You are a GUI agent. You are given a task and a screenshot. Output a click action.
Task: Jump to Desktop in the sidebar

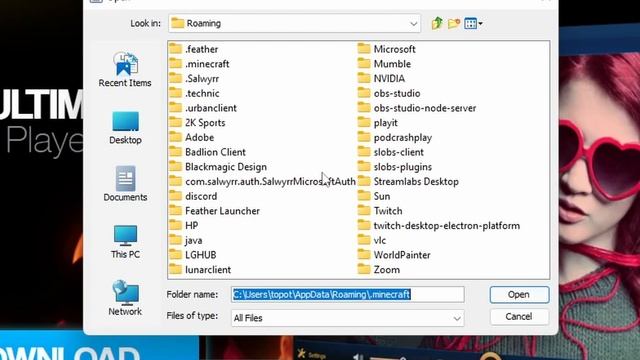(x=125, y=128)
